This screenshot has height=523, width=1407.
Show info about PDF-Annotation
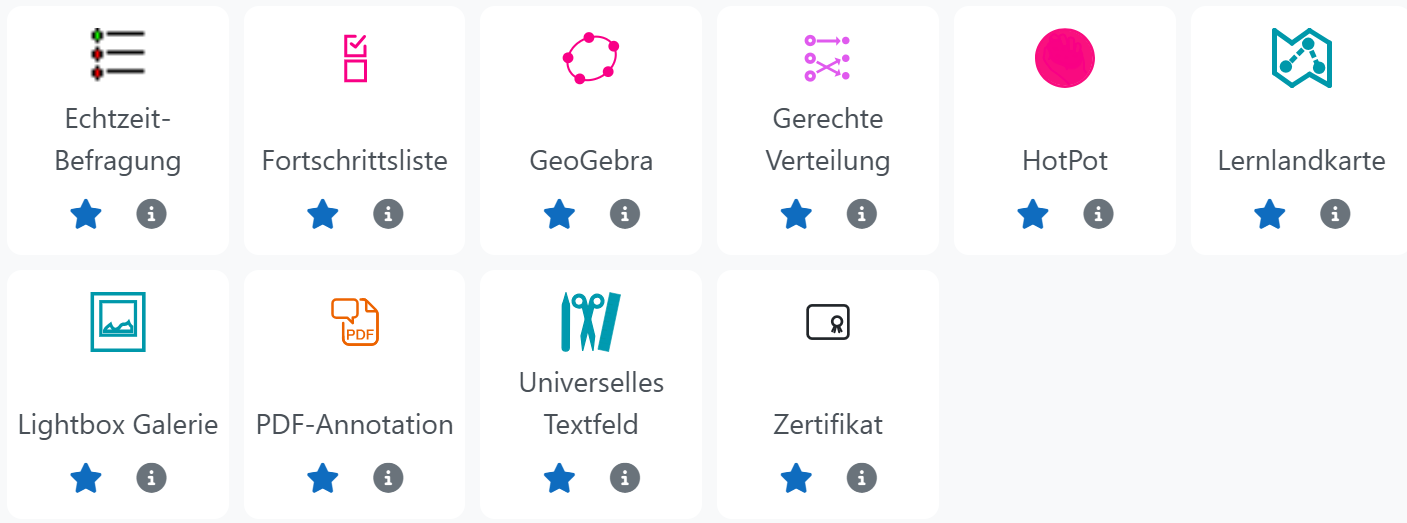click(x=388, y=478)
